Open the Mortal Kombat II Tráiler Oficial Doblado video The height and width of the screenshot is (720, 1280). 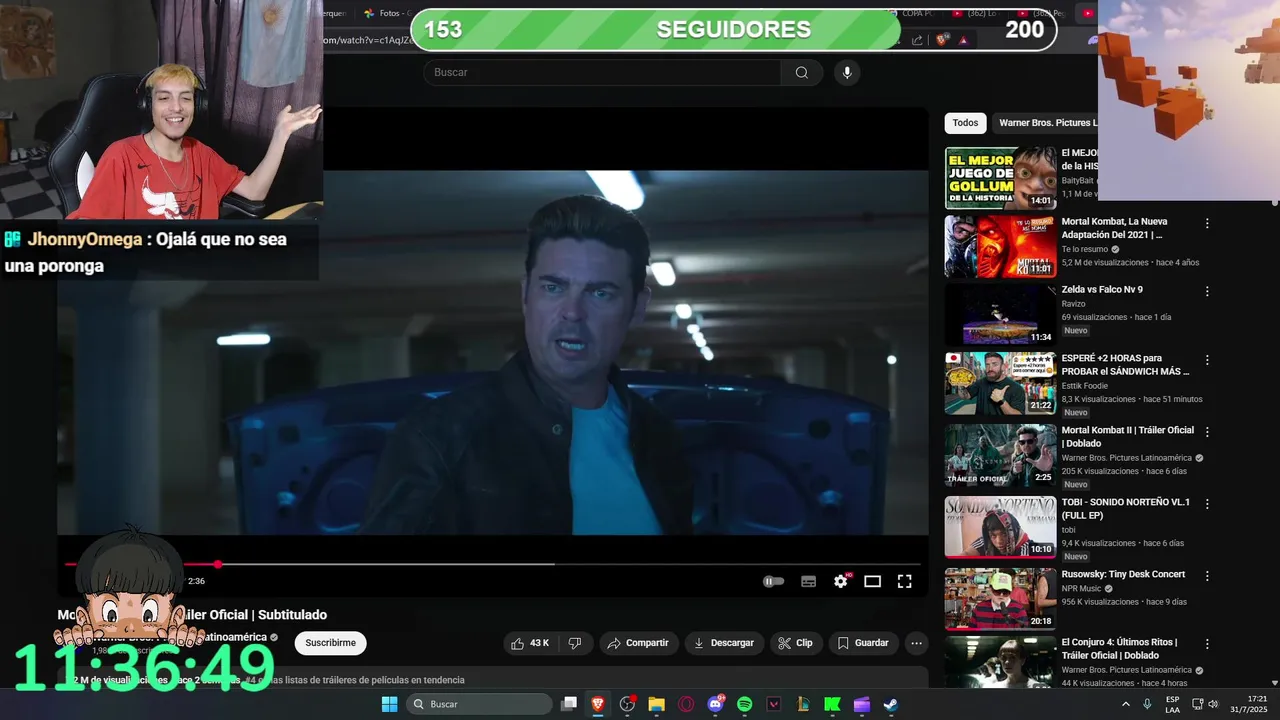1127,437
